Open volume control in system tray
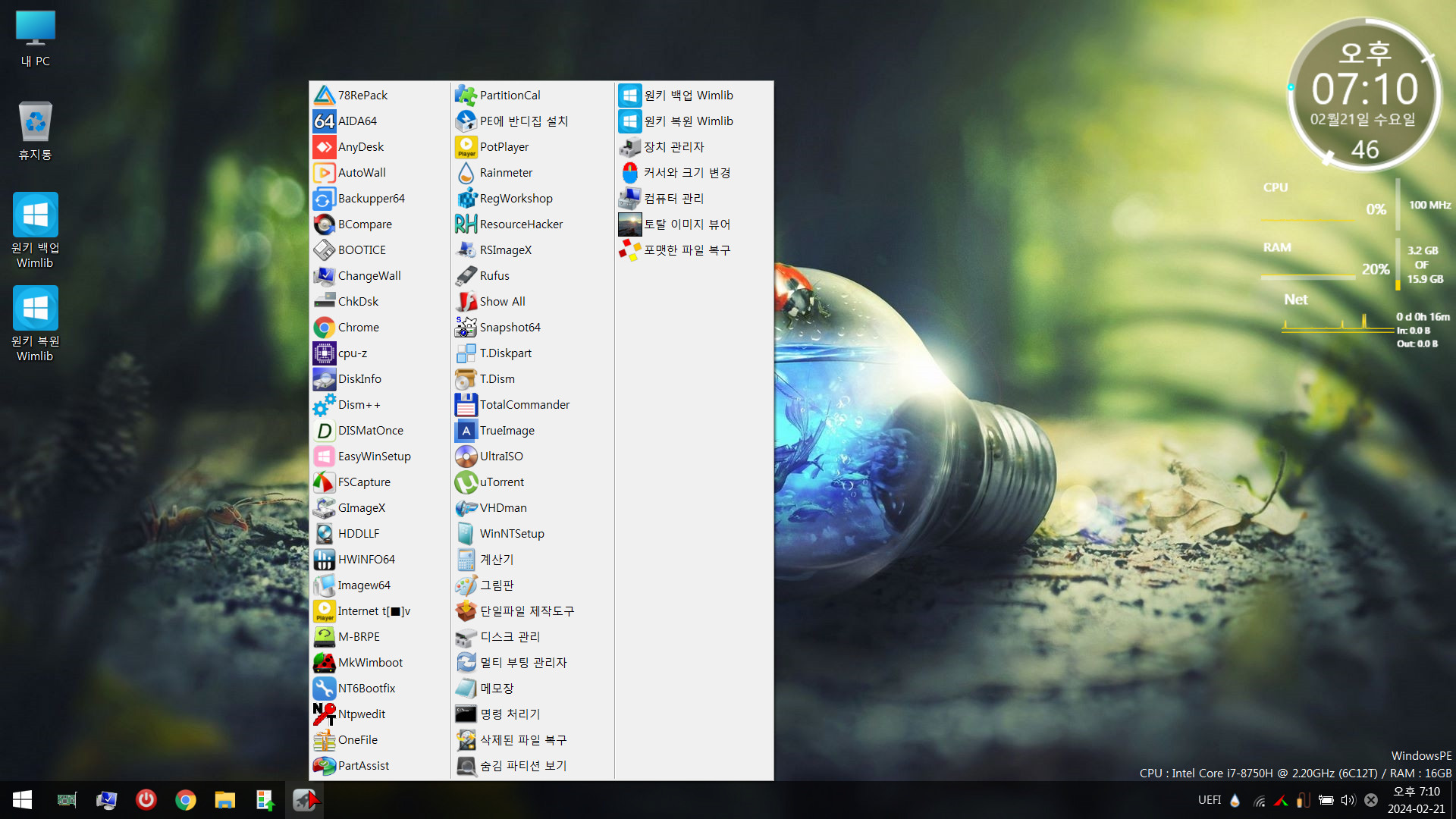 pos(1348,800)
